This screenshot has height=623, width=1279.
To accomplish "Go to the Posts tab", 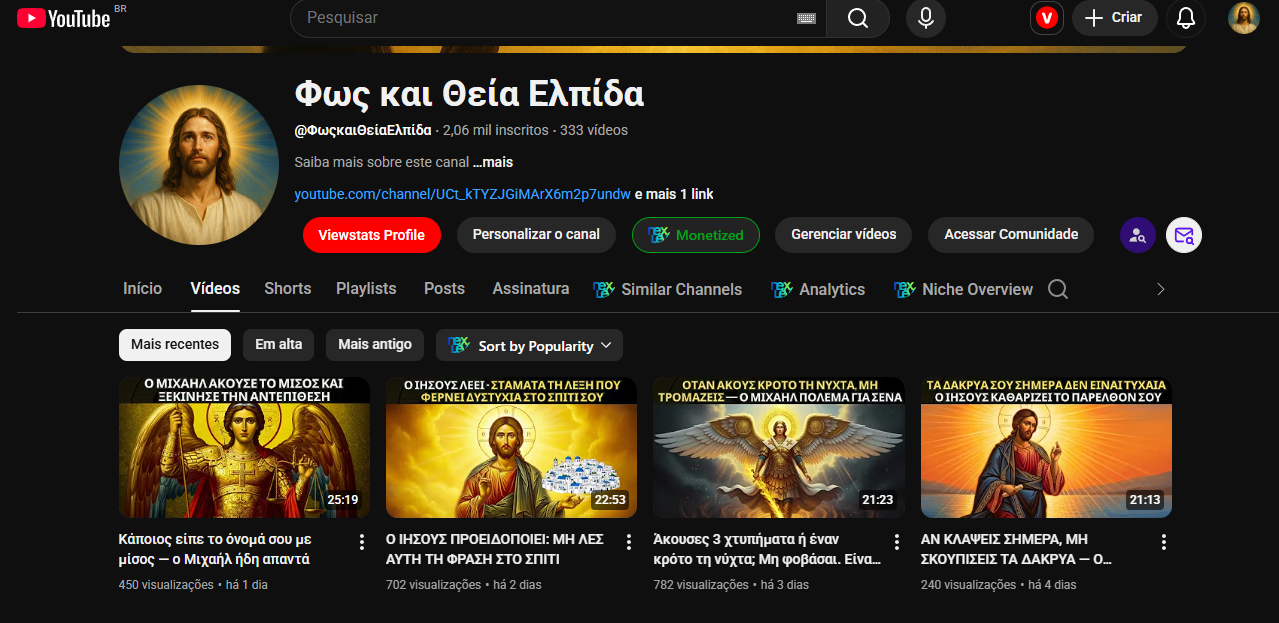I will pos(444,288).
